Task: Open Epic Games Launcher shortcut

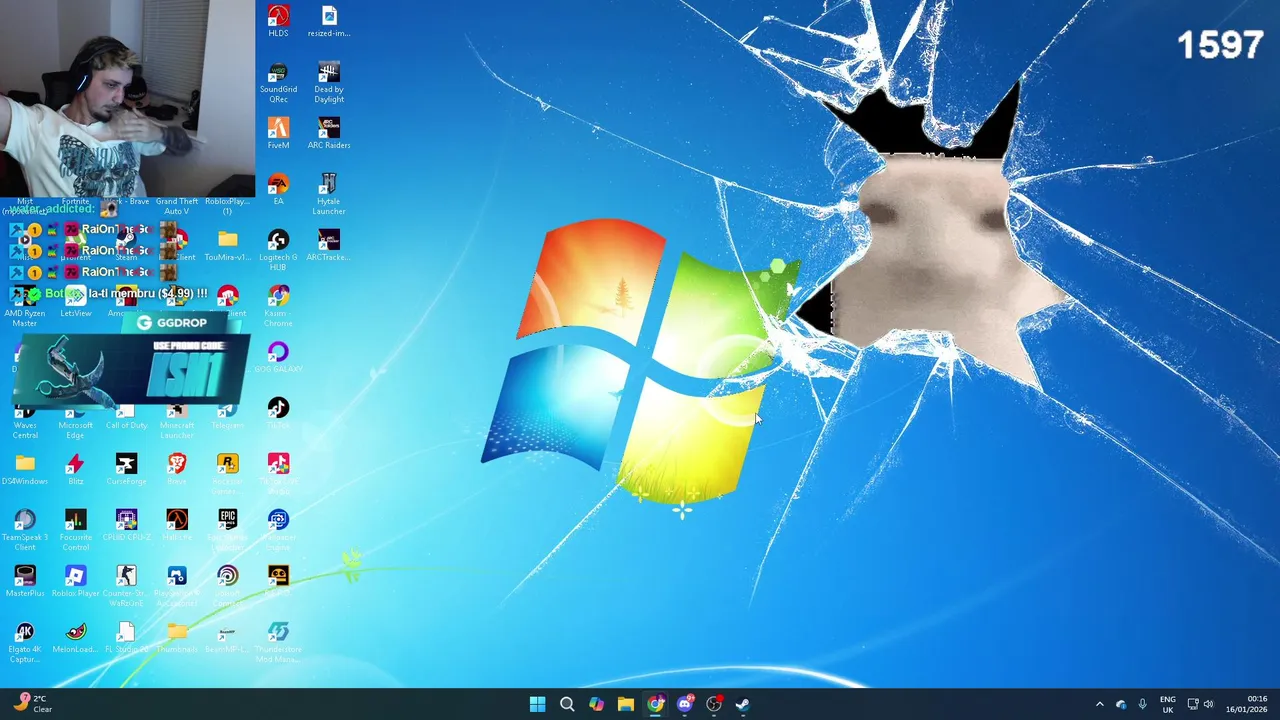Action: tap(228, 530)
